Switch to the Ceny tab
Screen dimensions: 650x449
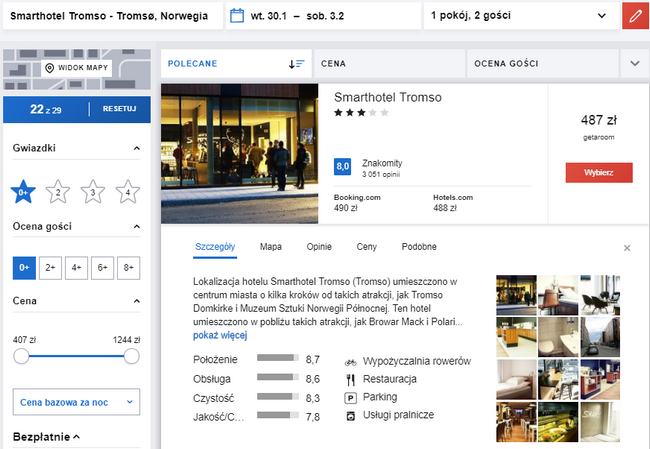point(366,247)
